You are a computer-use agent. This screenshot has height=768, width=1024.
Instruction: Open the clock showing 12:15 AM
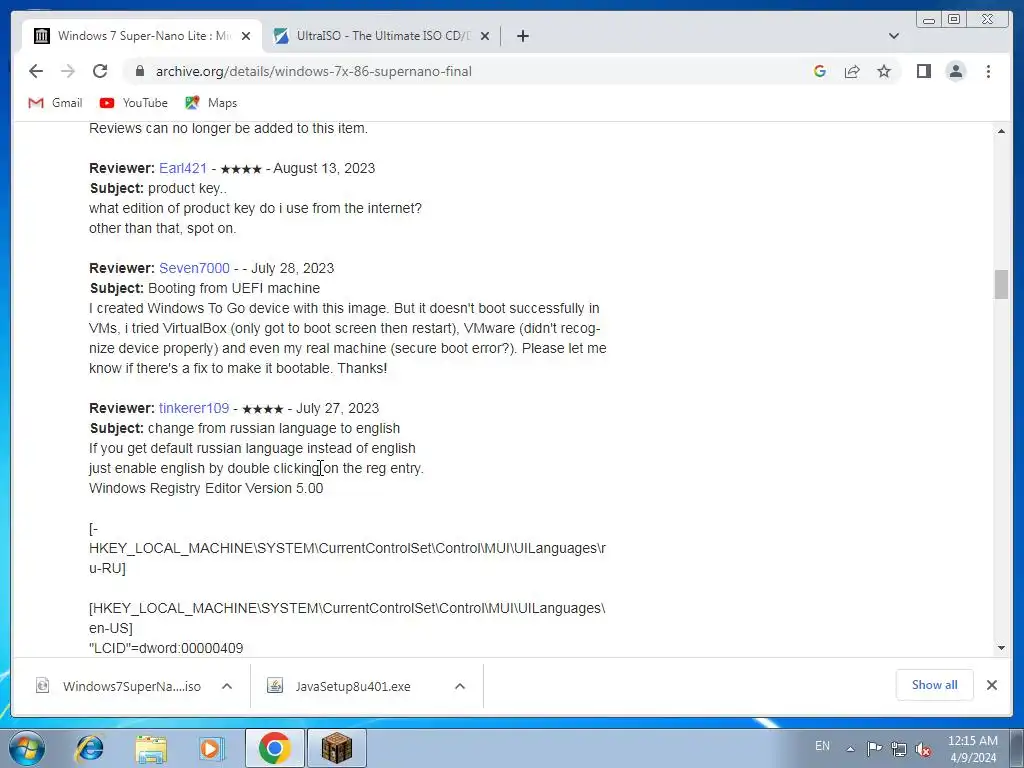972,749
